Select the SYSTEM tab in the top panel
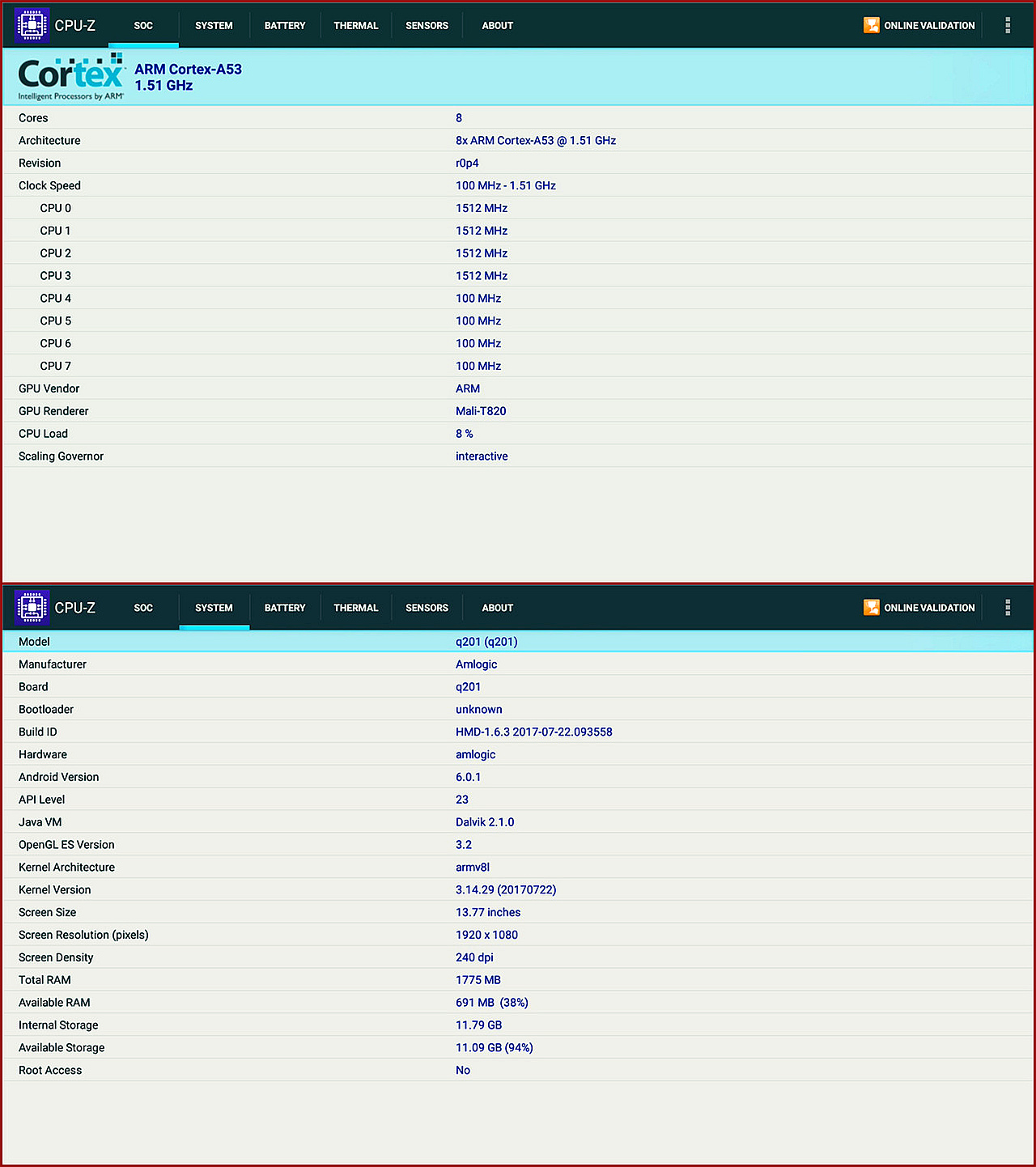This screenshot has width=1036, height=1167. tap(214, 25)
